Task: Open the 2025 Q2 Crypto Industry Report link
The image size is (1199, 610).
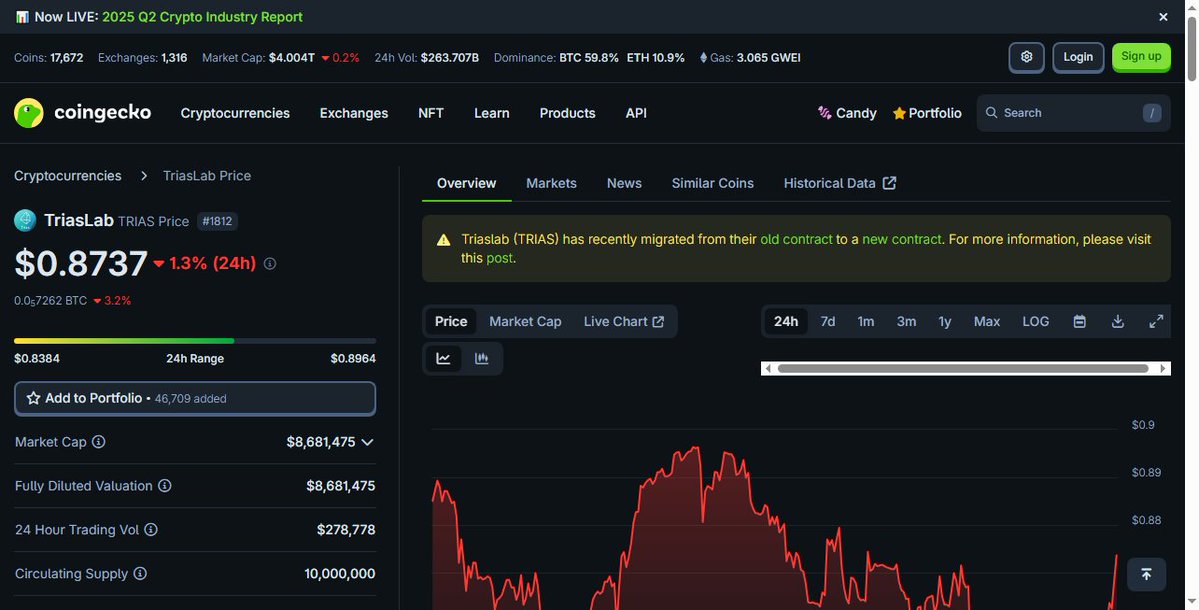Action: (x=203, y=17)
